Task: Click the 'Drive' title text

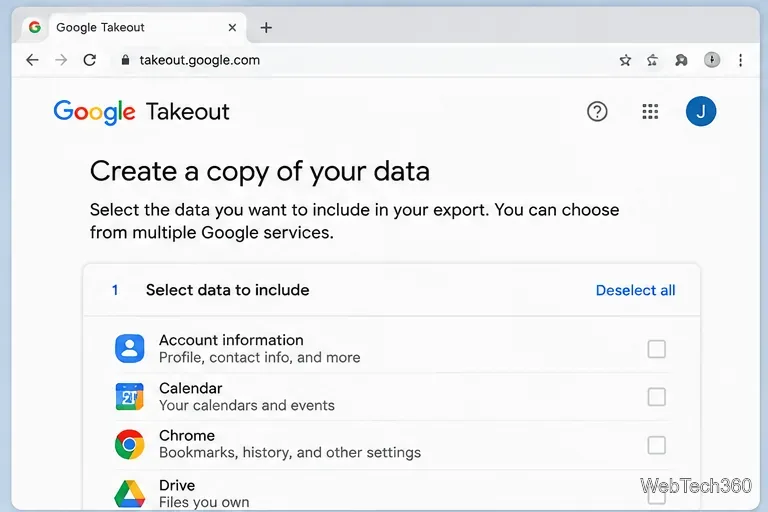Action: pos(177,485)
